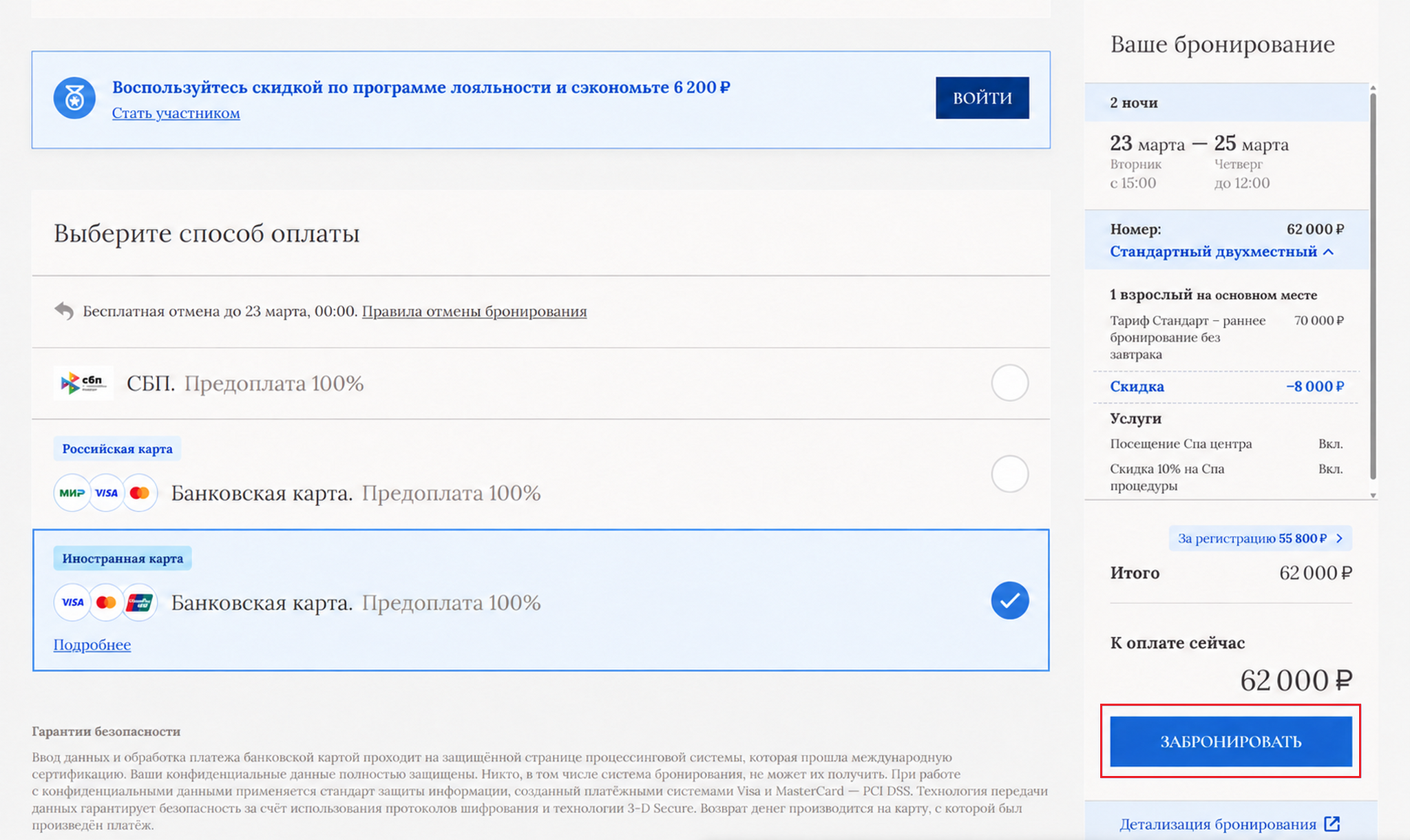Screen dimensions: 1410x840
Task: Click scrollbar up arrow in booking panel
Action: pyautogui.click(x=1373, y=87)
